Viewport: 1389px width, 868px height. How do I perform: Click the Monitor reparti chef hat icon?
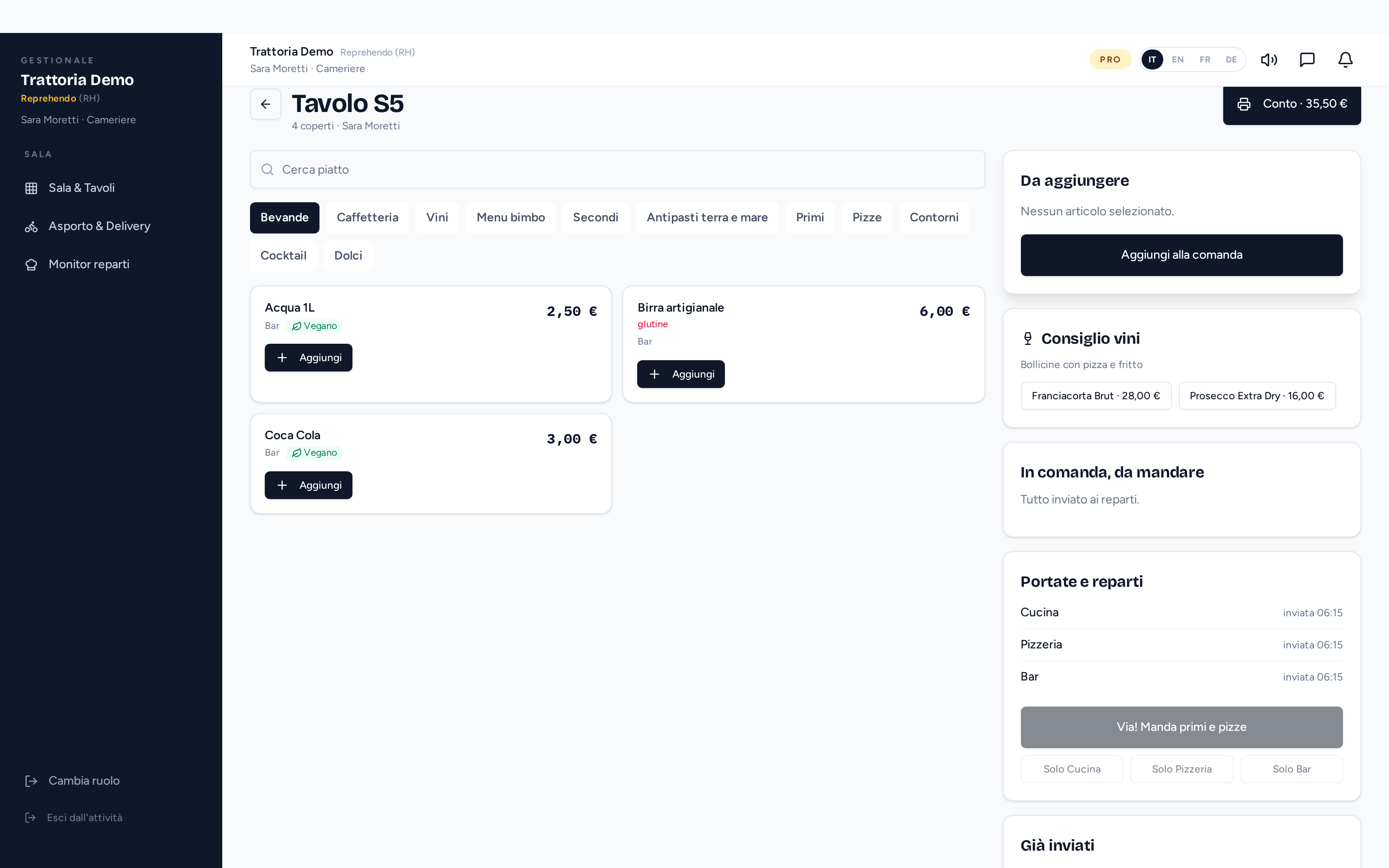(31, 265)
